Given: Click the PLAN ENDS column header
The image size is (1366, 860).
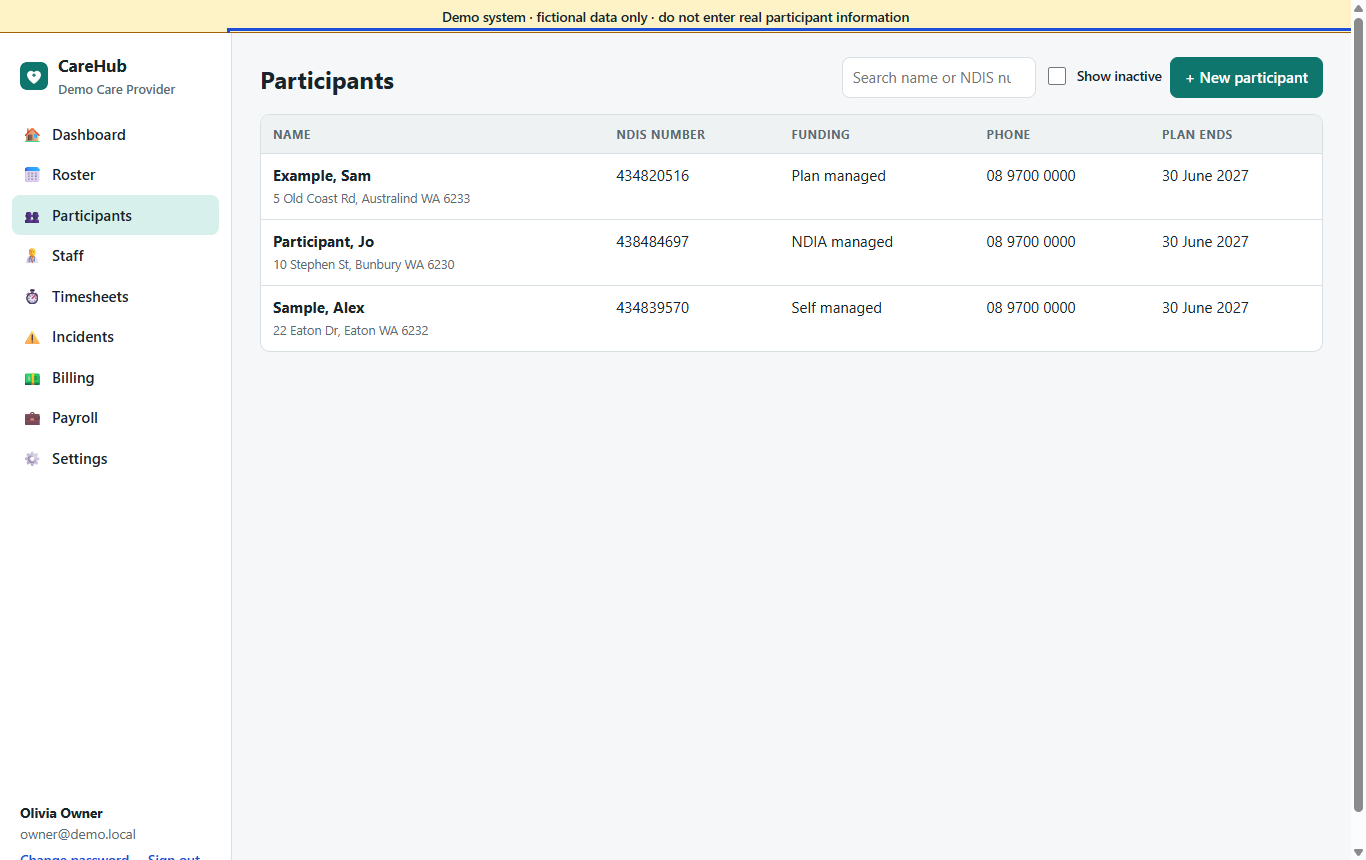Looking at the screenshot, I should point(1197,135).
